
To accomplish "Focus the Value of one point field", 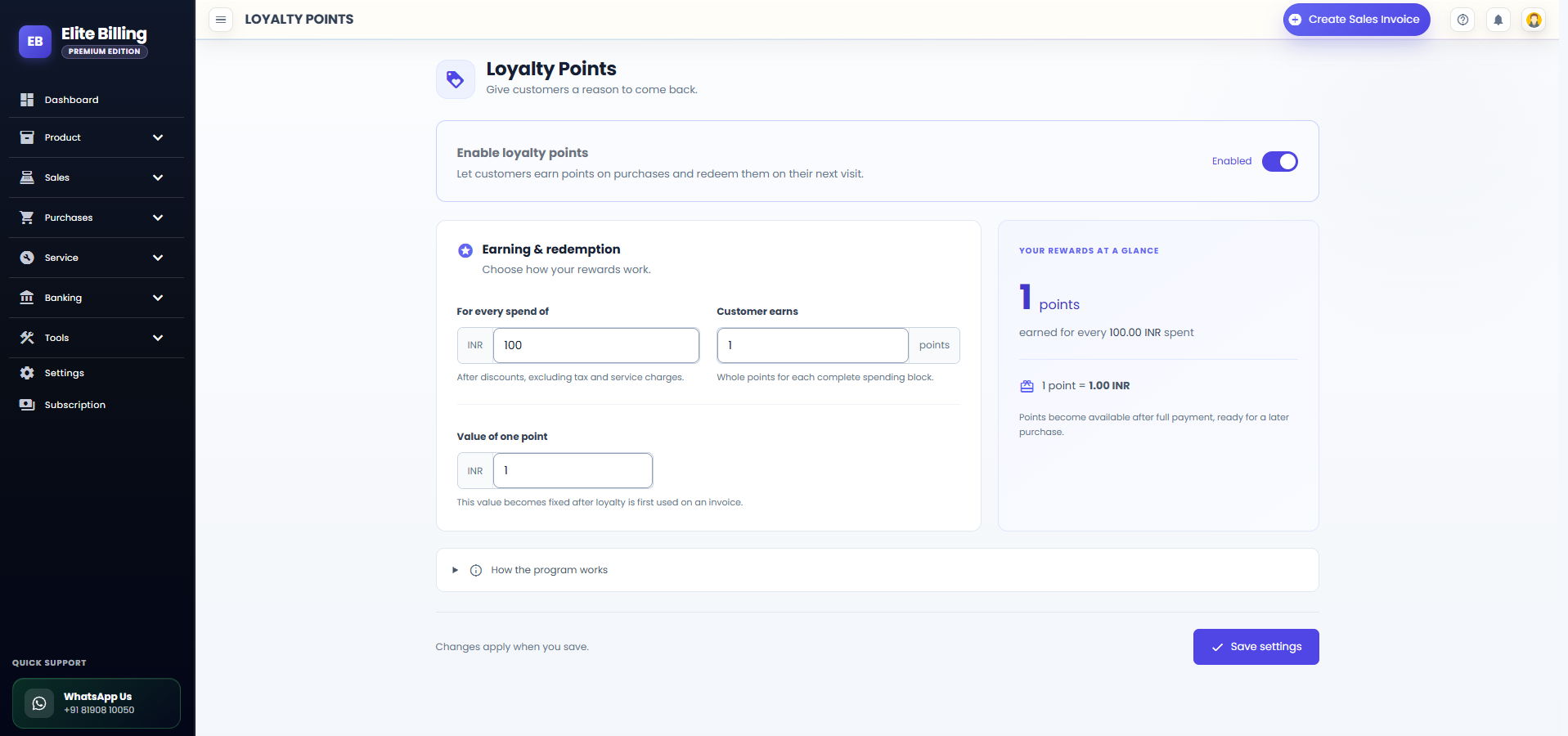I will coord(573,470).
